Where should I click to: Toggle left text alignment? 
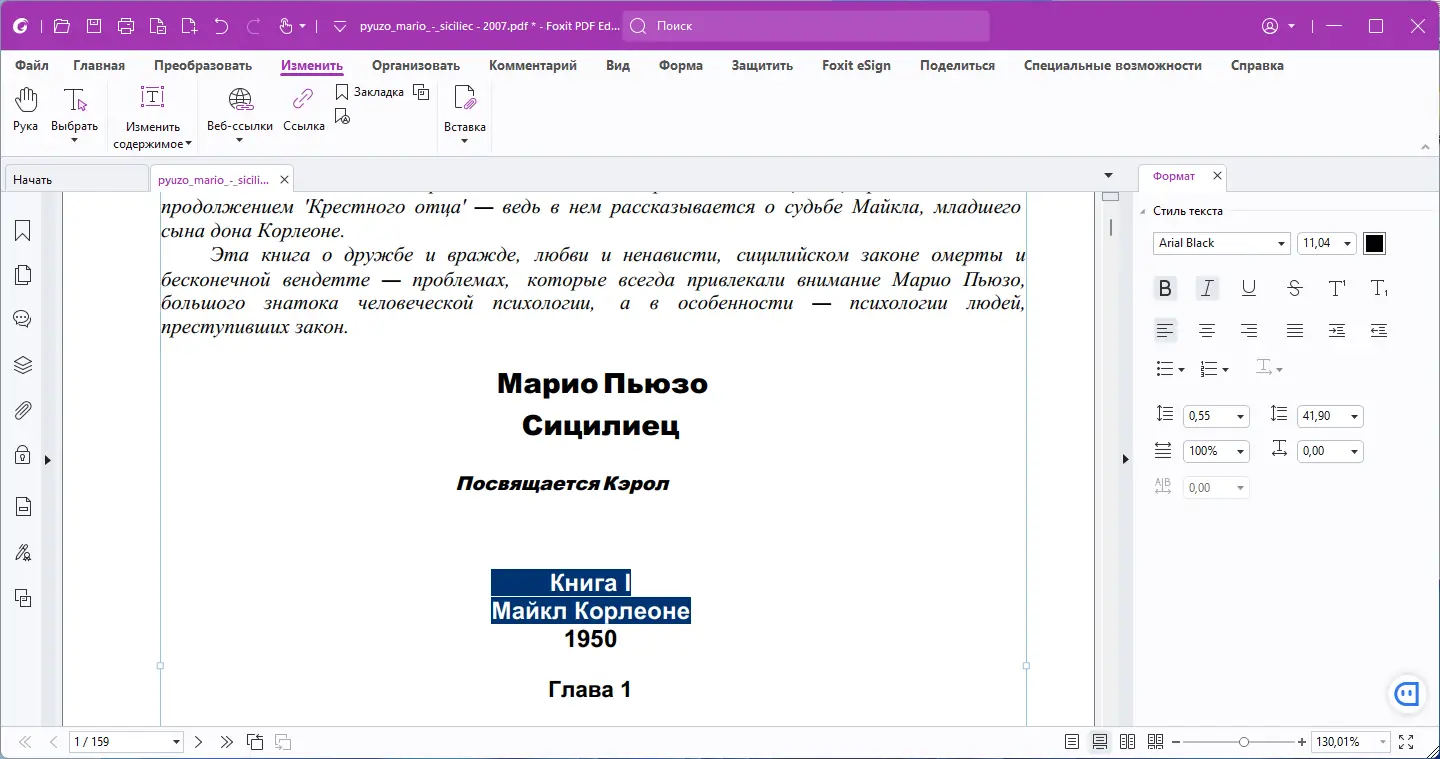[x=1165, y=330]
